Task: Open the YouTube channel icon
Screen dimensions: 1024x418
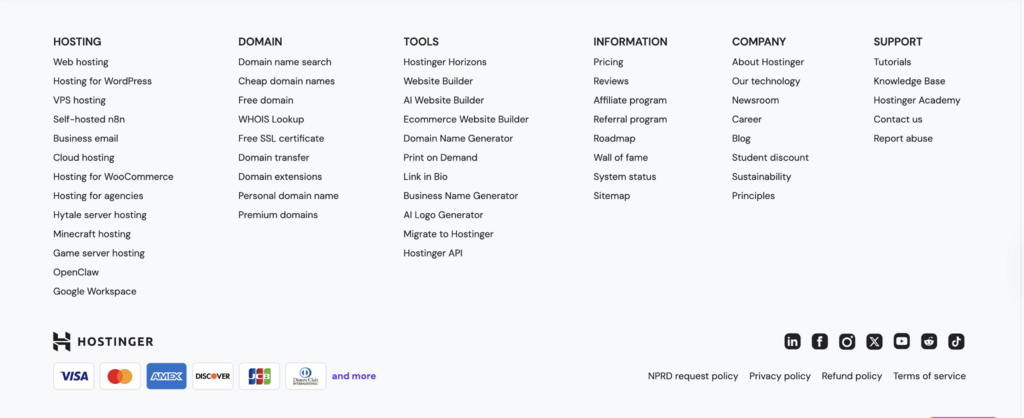Action: click(901, 342)
